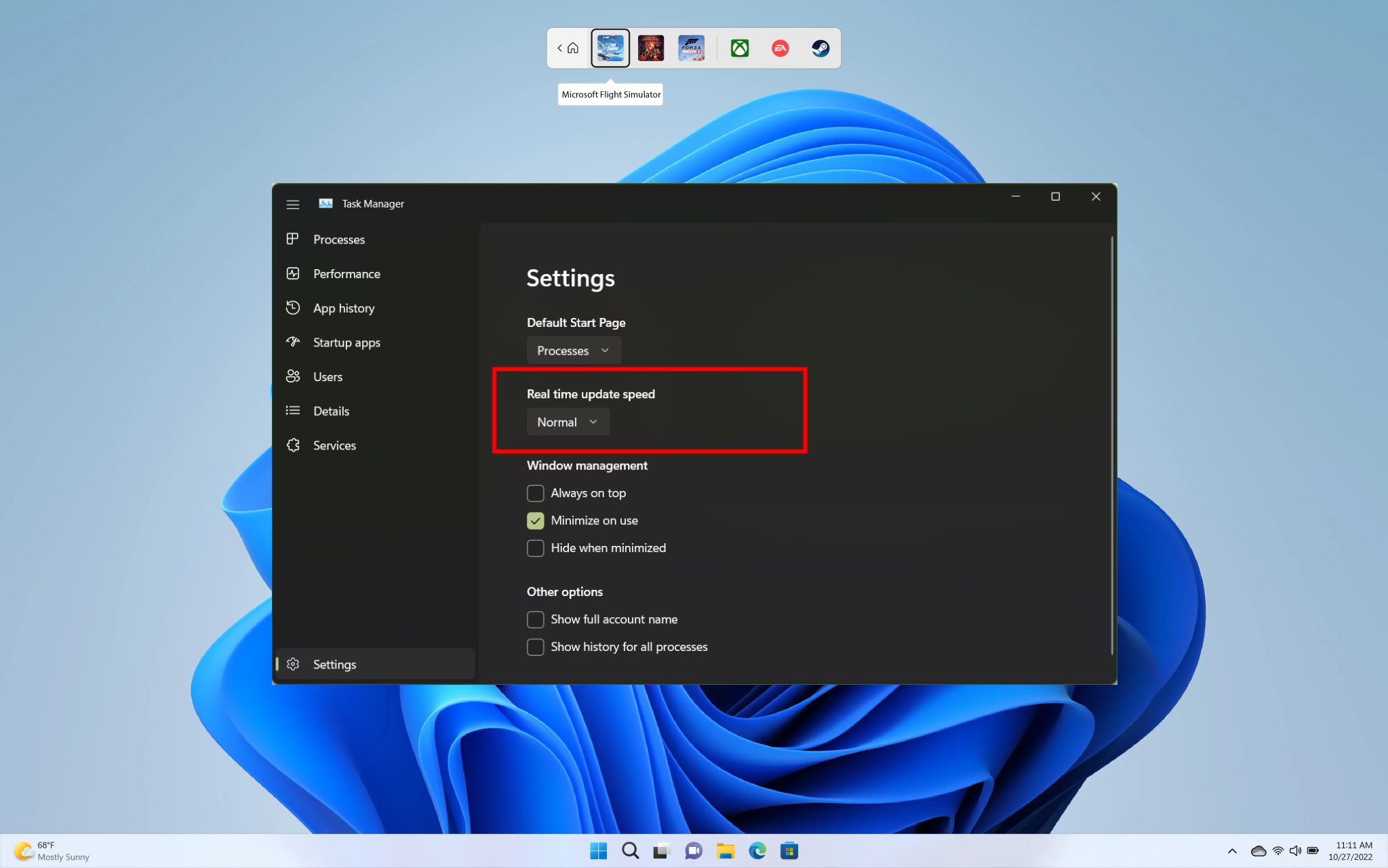Open the weather widget showing 68°F
The image size is (1388, 868).
tap(52, 851)
